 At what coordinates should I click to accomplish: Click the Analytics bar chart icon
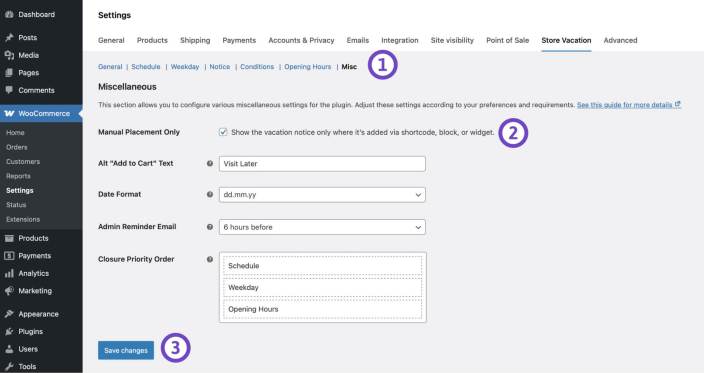[9, 273]
